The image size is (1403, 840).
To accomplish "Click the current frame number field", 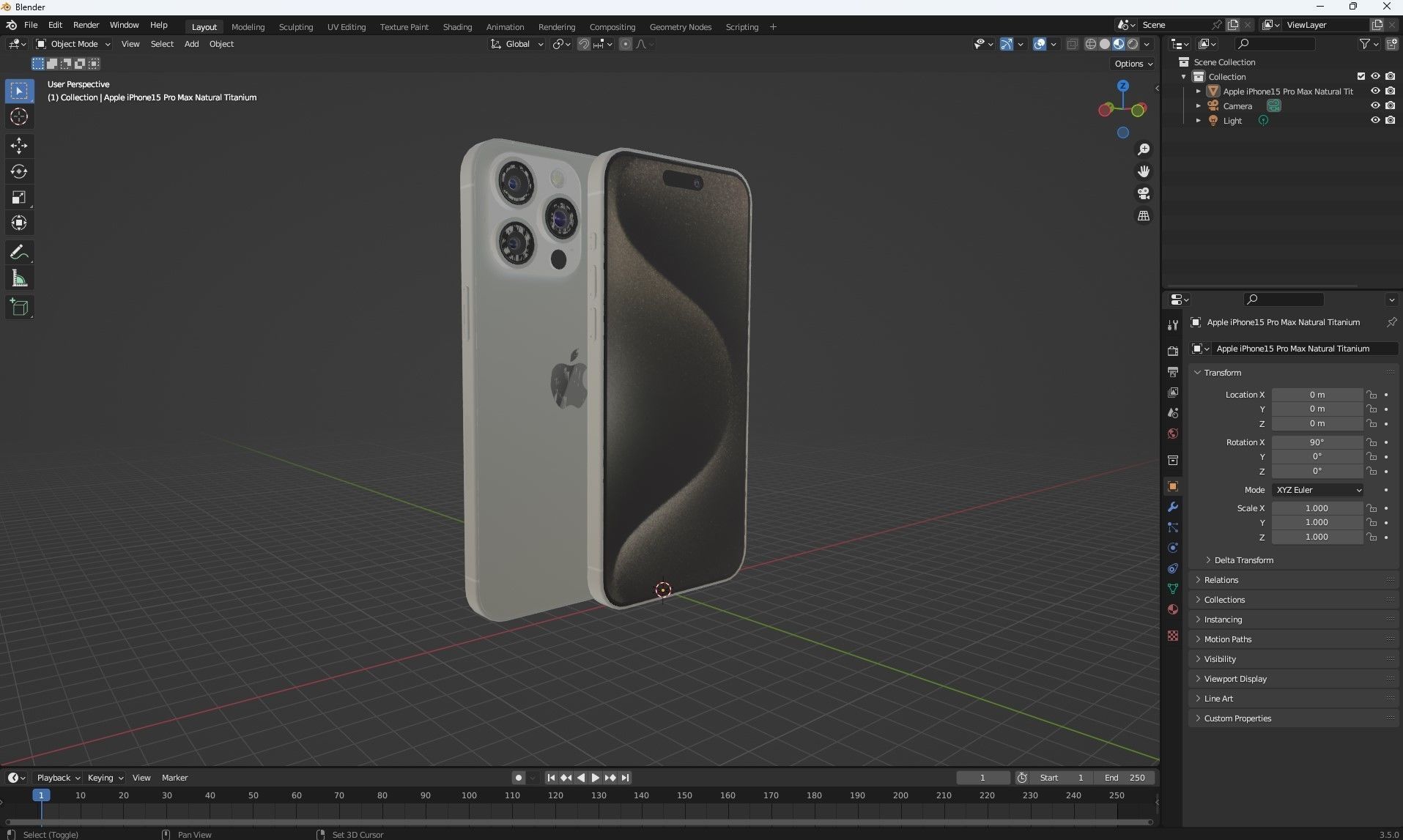I will click(982, 778).
